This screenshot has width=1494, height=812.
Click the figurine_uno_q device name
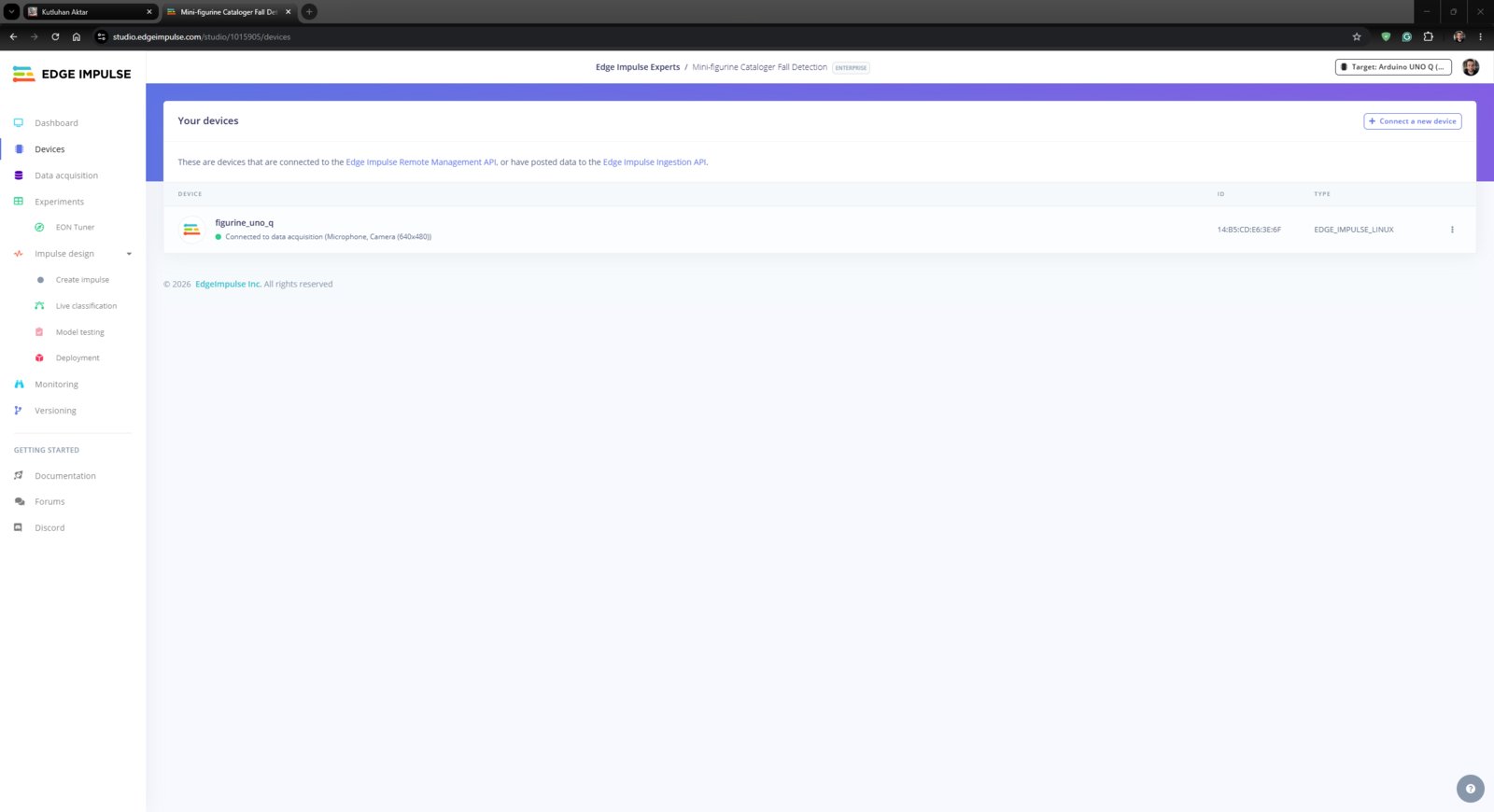click(x=244, y=223)
